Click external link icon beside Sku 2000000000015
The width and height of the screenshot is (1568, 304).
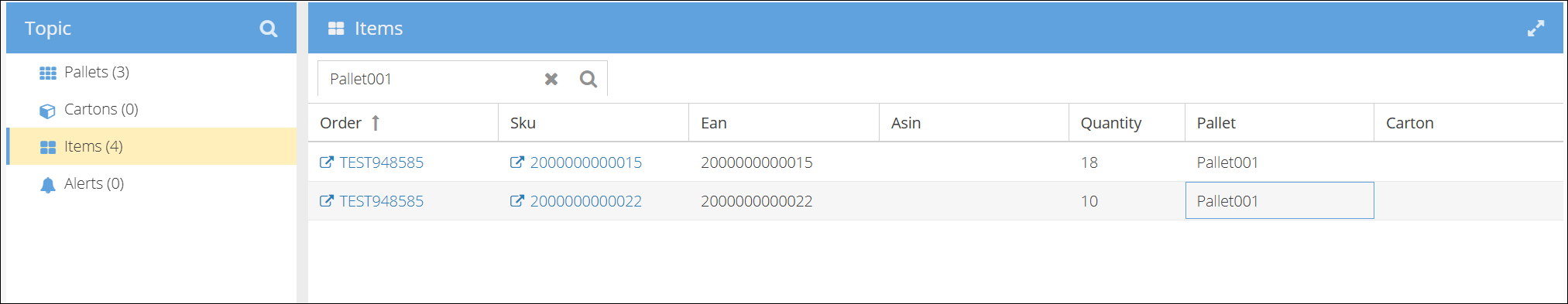(517, 162)
